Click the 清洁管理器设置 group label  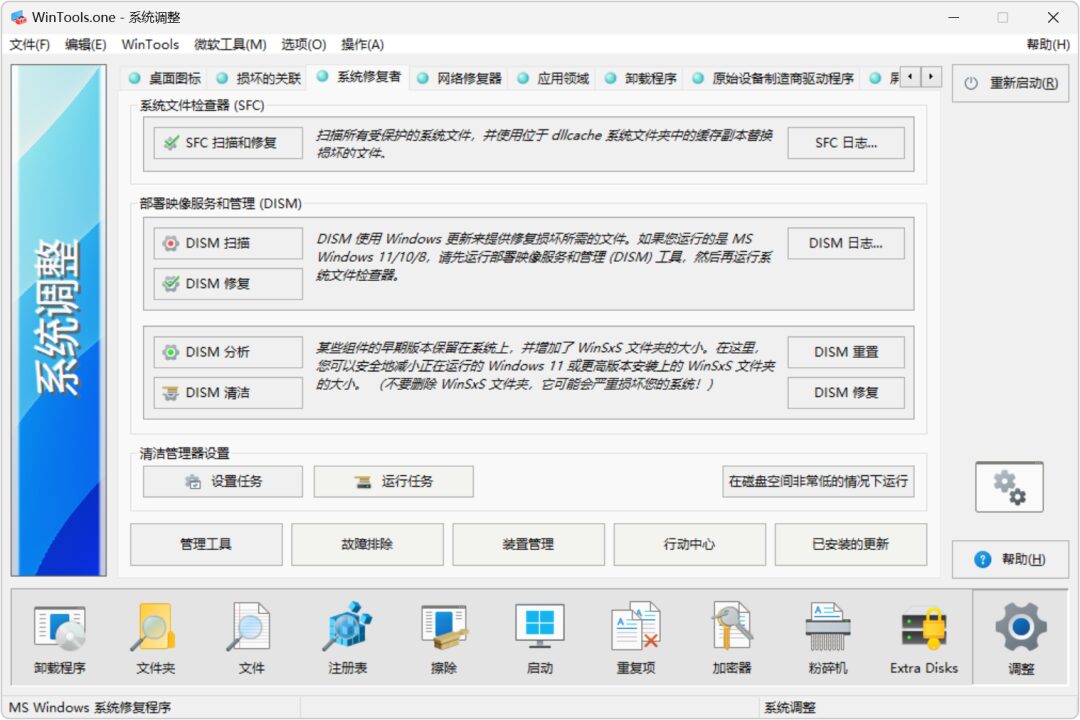point(185,453)
